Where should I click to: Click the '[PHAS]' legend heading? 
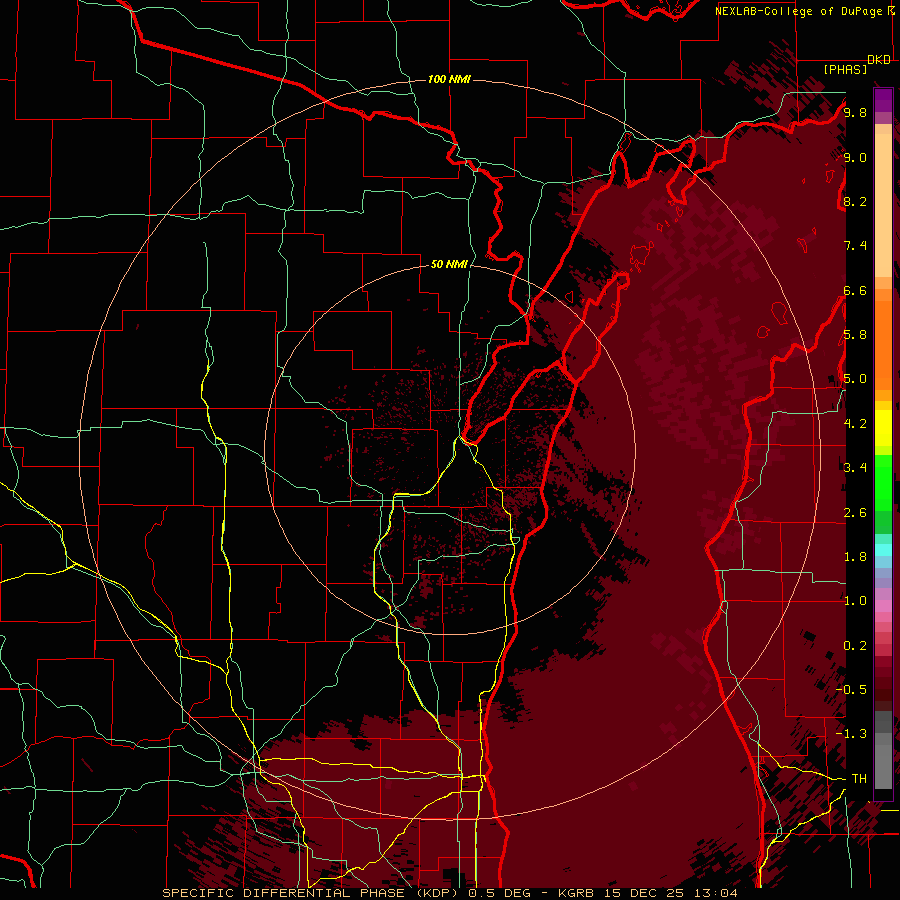coord(845,70)
